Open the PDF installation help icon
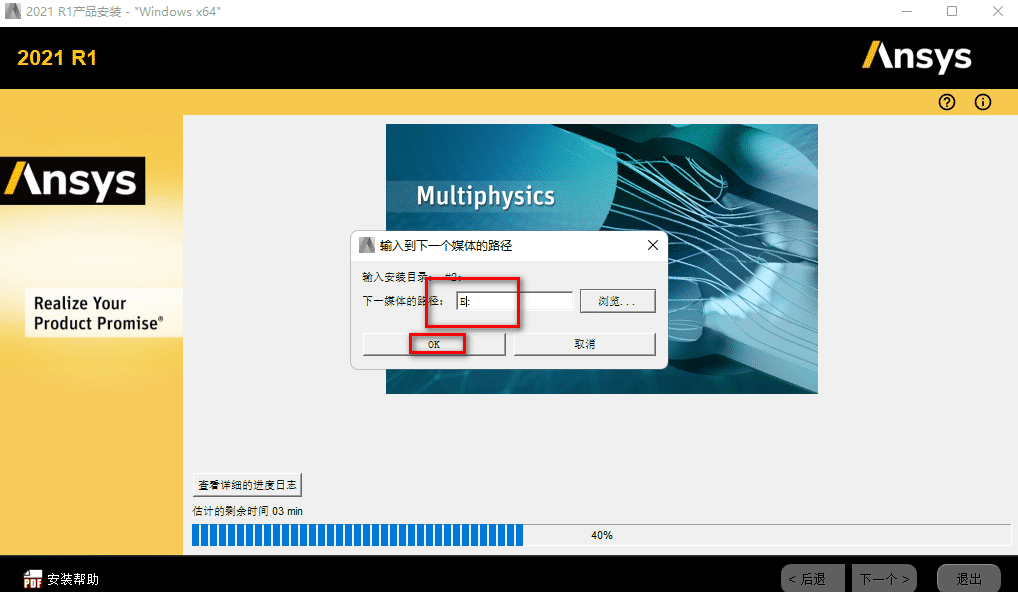 click(x=33, y=579)
